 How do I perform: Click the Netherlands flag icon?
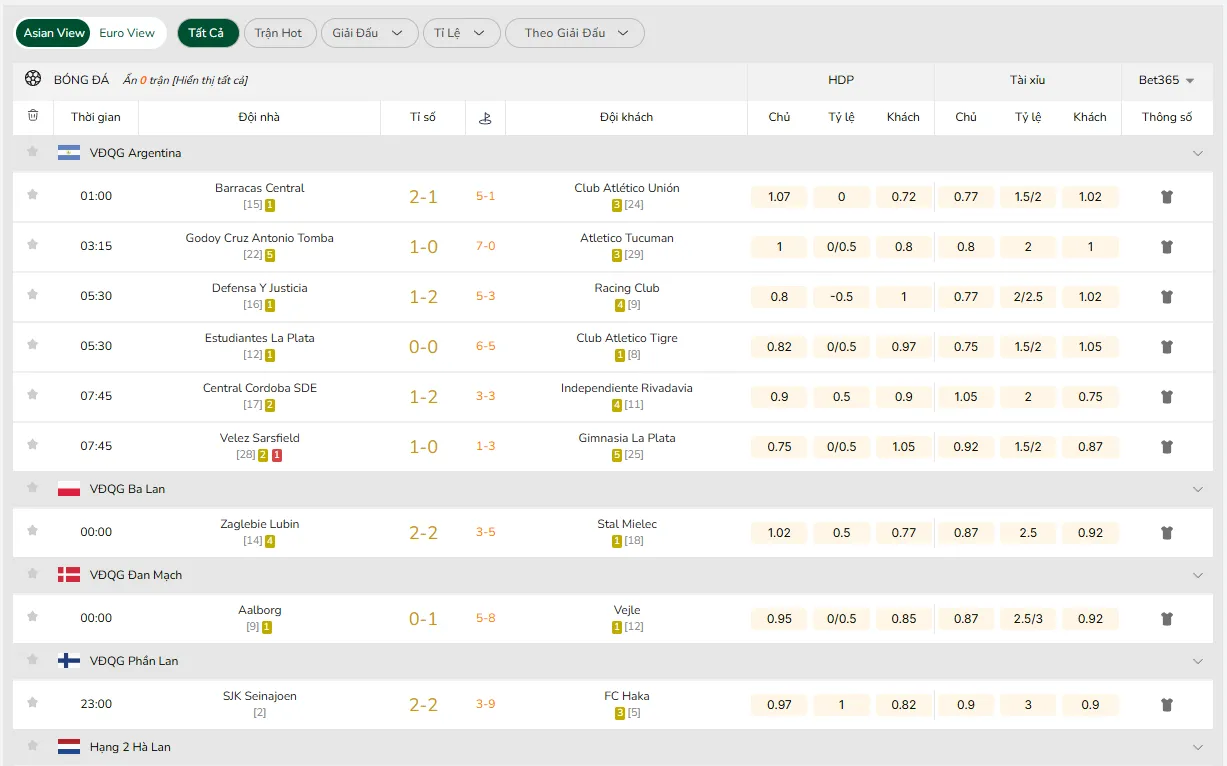(x=69, y=747)
